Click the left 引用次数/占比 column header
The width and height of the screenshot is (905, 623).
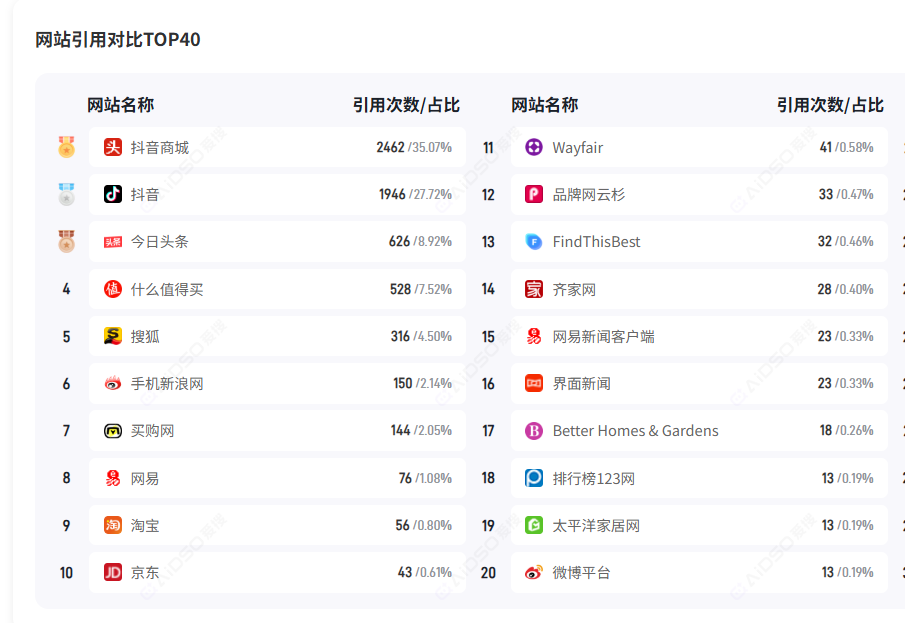[406, 105]
